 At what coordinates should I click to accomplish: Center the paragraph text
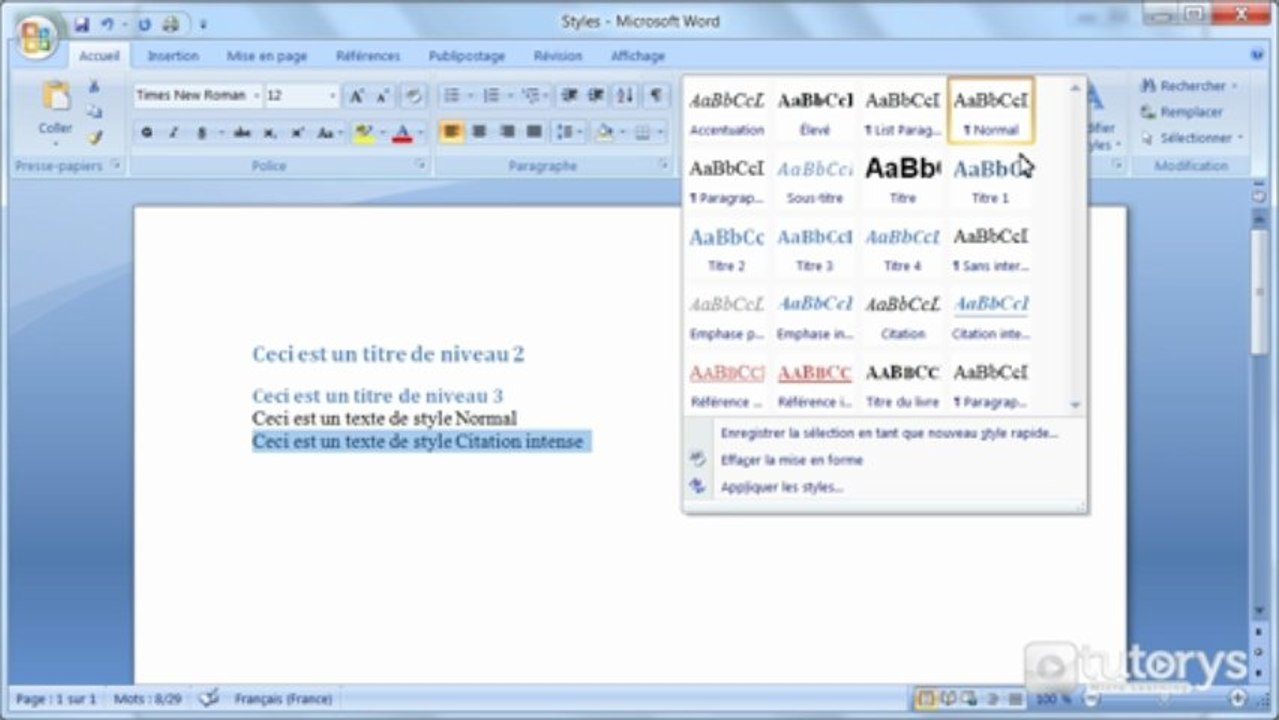point(479,132)
